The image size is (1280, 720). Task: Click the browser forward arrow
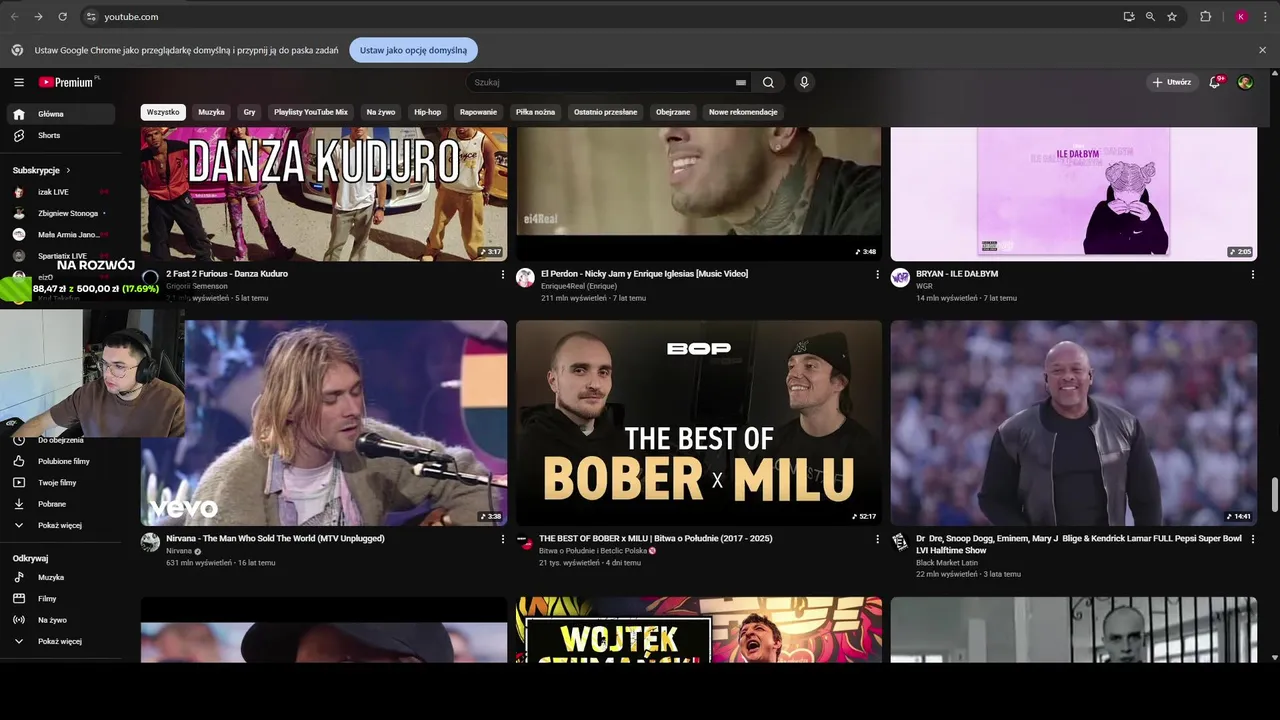click(38, 17)
